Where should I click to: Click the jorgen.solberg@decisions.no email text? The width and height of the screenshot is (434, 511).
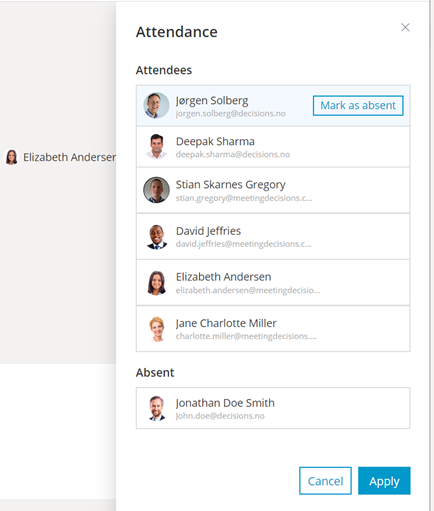point(231,114)
